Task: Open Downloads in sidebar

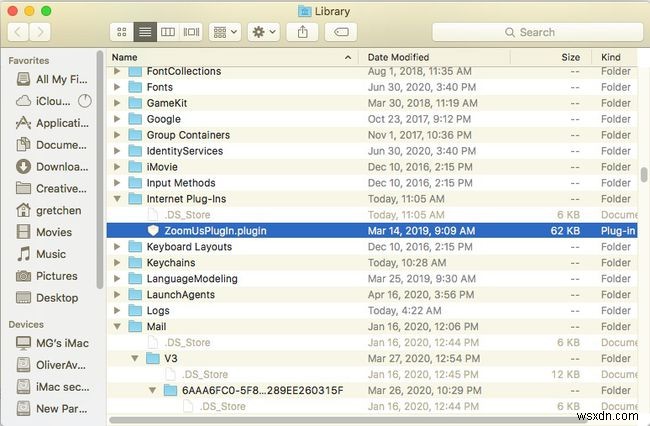Action: tap(52, 167)
